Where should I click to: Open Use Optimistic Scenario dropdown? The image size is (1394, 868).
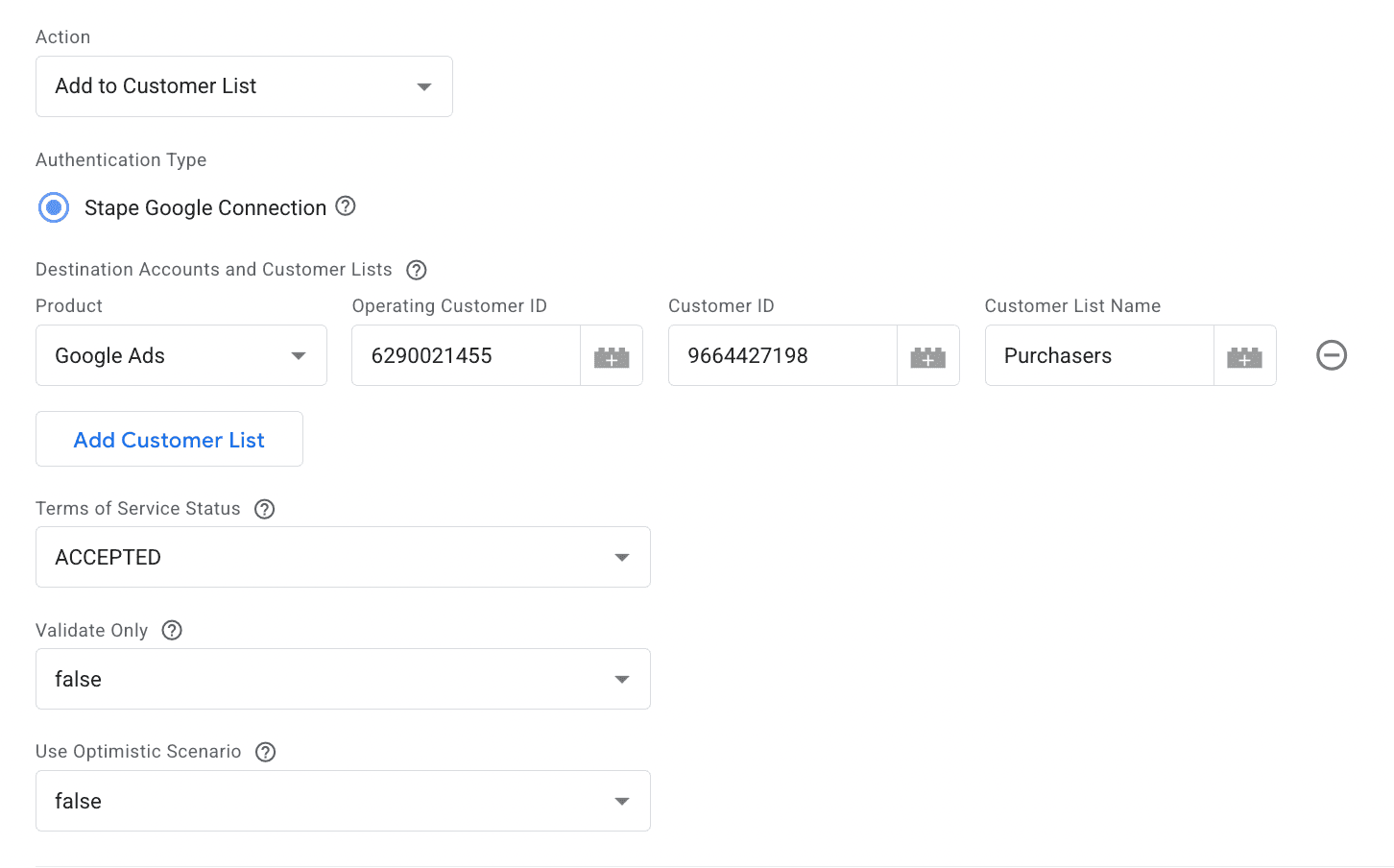click(343, 801)
